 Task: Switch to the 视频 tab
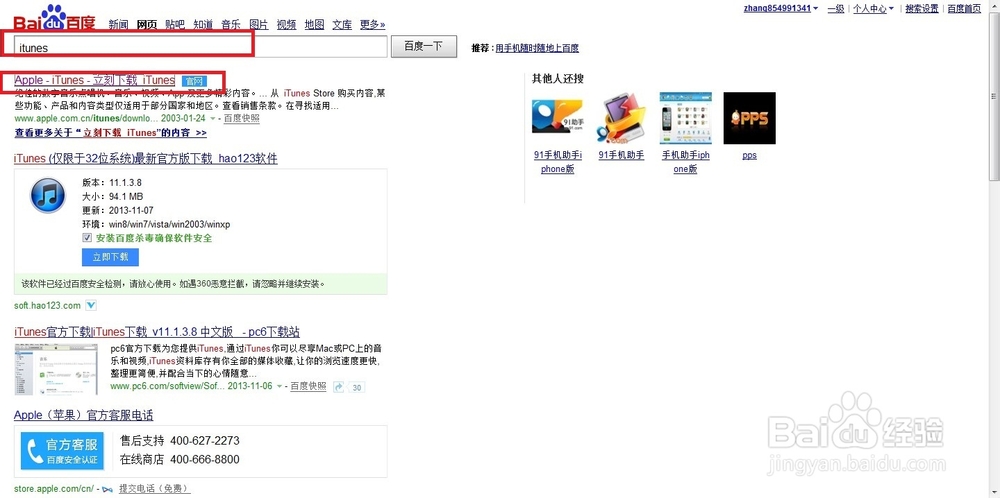click(x=286, y=25)
